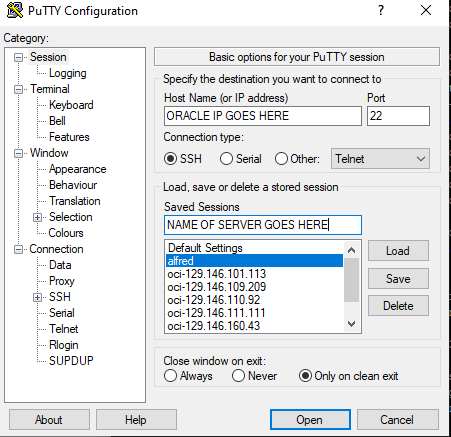Viewport: 451px width, 437px height.
Task: Click the question mark help button
Action: (x=381, y=10)
